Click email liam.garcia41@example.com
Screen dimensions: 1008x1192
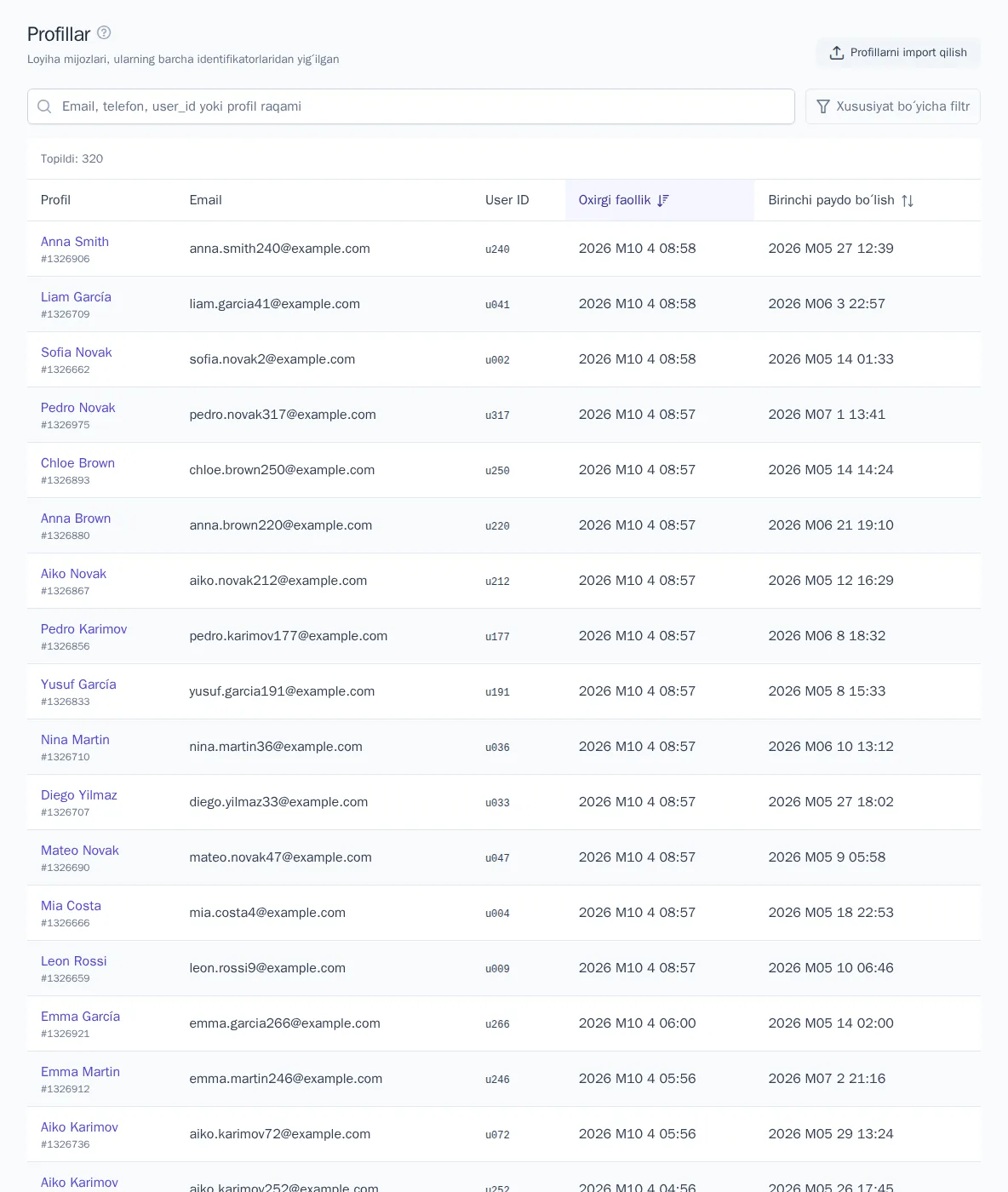(274, 304)
